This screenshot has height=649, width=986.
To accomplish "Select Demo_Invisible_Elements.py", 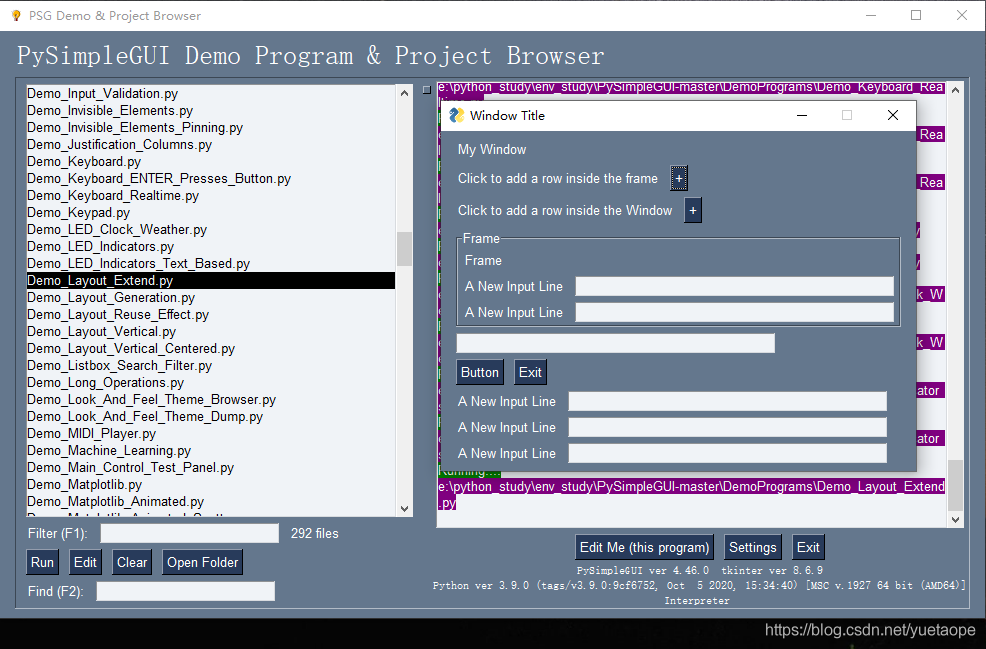I will [x=211, y=110].
